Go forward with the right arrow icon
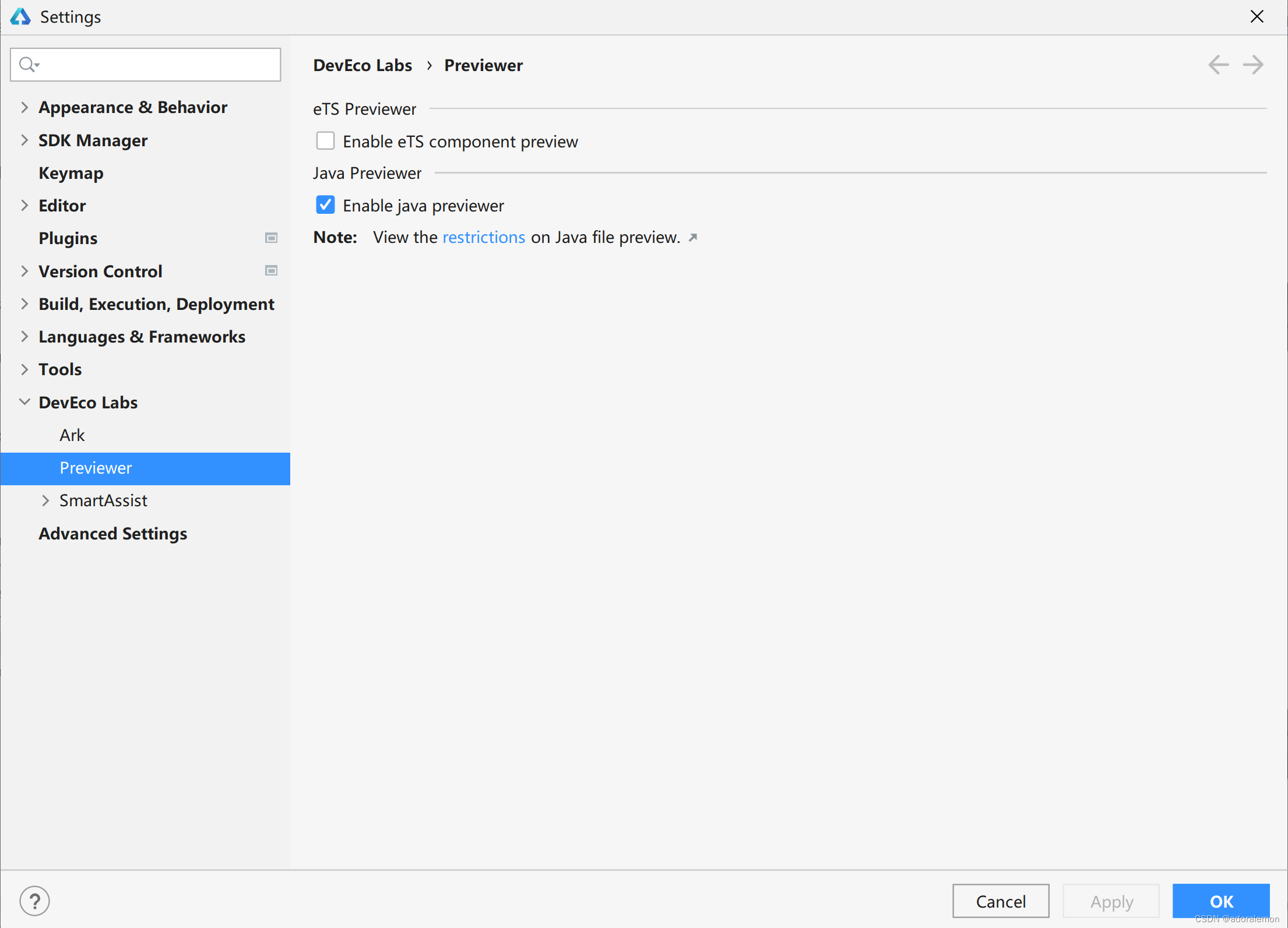 [1253, 65]
